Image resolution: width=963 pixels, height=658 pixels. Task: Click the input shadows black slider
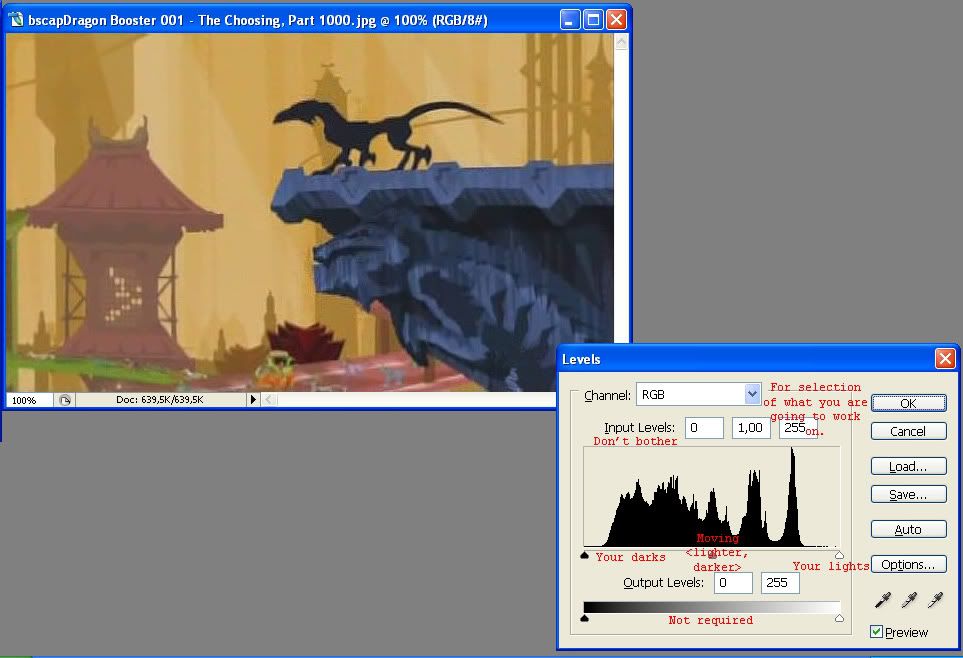point(584,555)
